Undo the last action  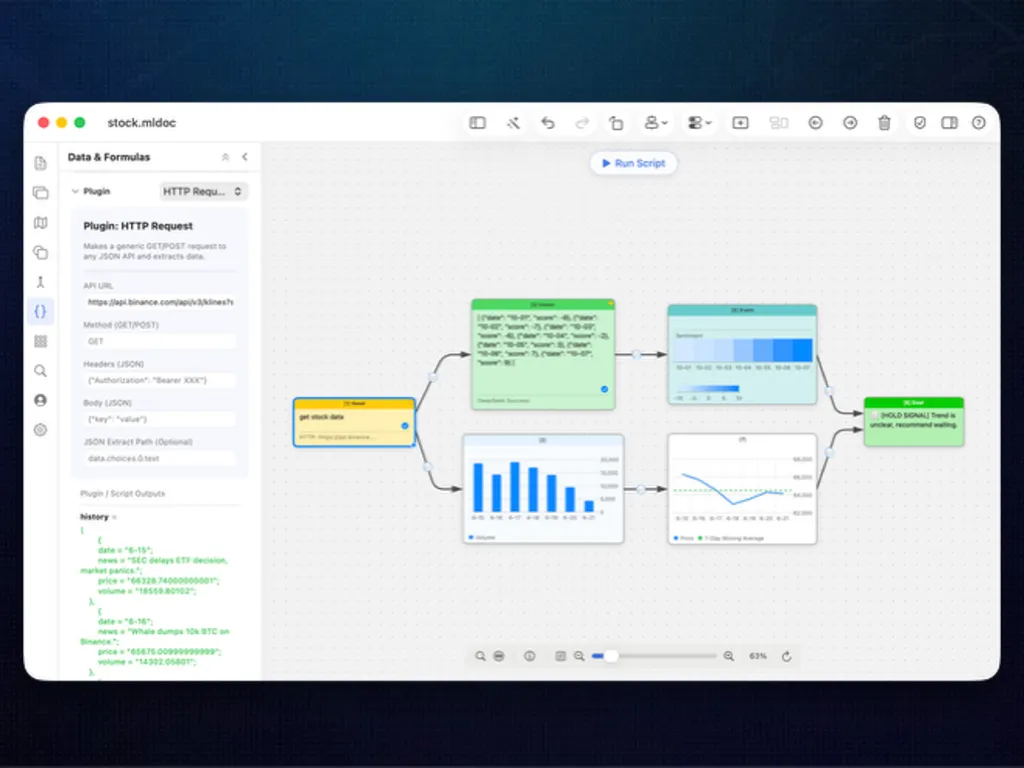[x=548, y=123]
